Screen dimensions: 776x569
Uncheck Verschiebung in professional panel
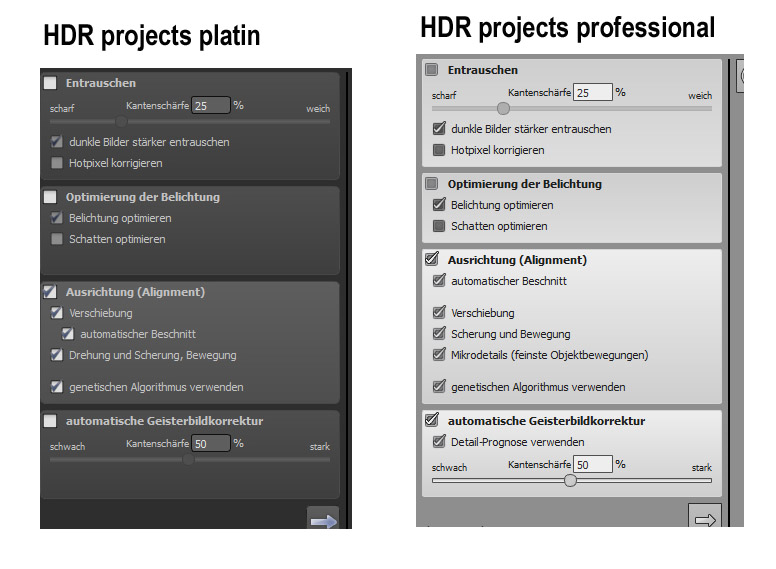click(439, 313)
